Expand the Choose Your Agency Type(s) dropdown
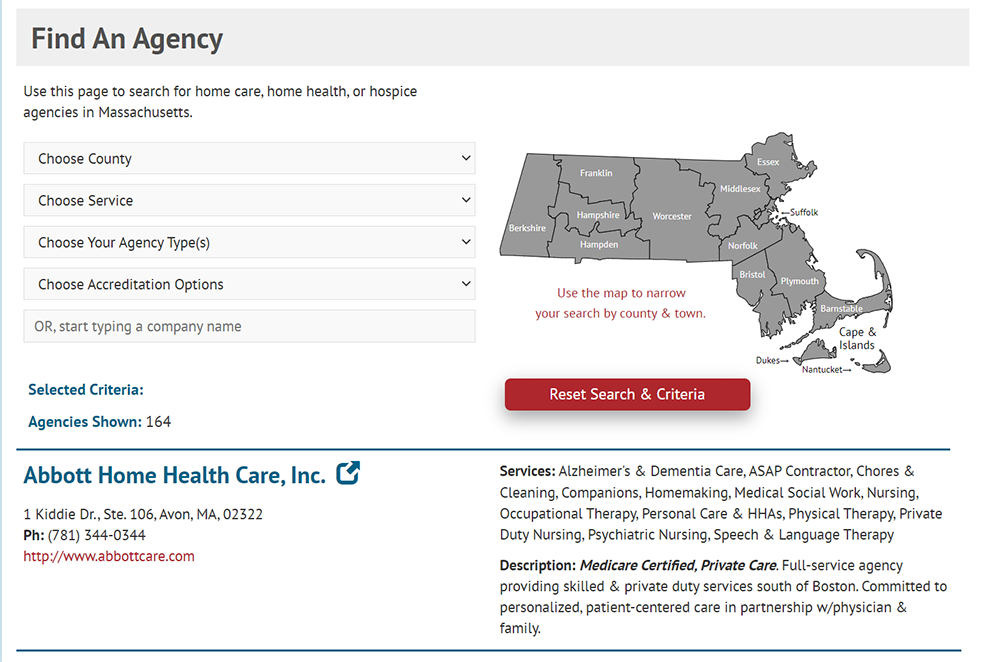The height and width of the screenshot is (662, 1000). [249, 242]
